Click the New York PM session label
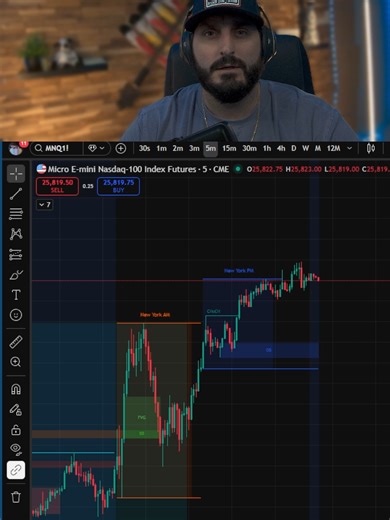 coord(239,271)
